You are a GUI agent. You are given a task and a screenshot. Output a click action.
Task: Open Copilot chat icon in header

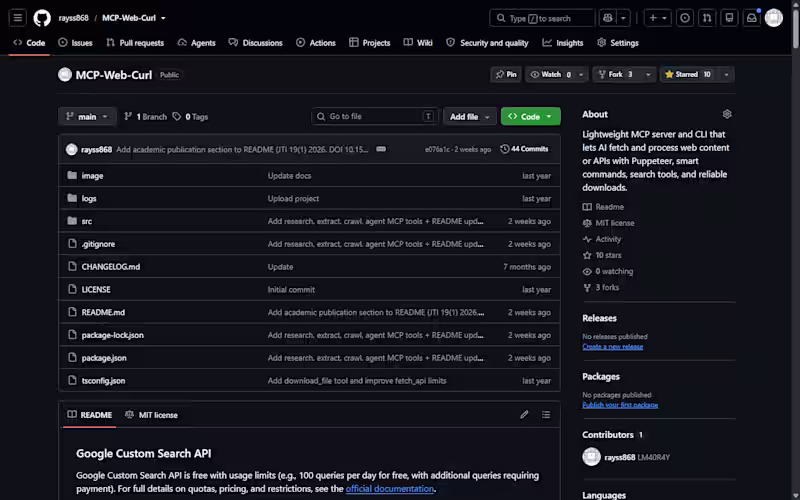tap(608, 18)
